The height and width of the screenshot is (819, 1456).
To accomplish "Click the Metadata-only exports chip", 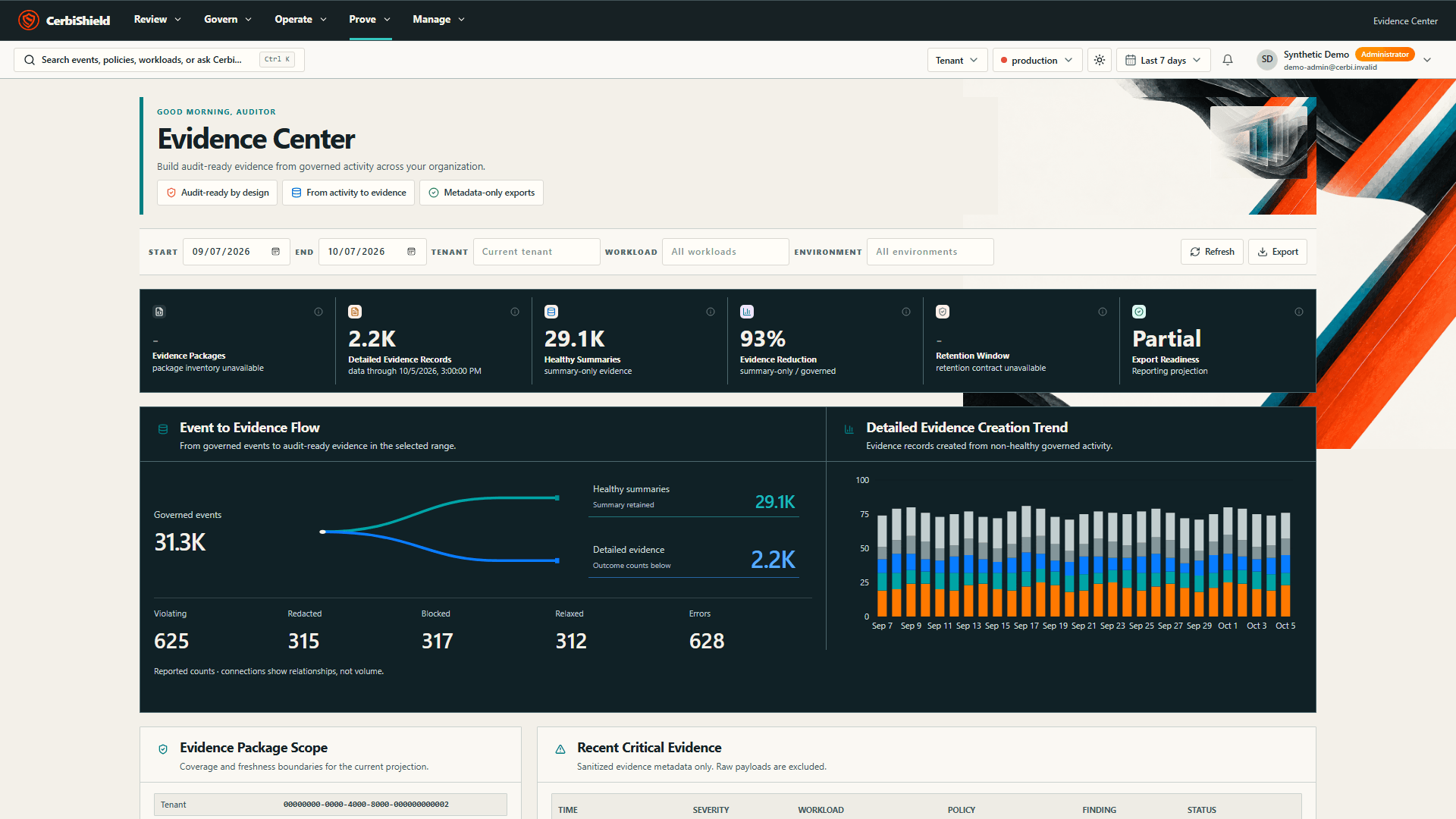I will (x=482, y=193).
